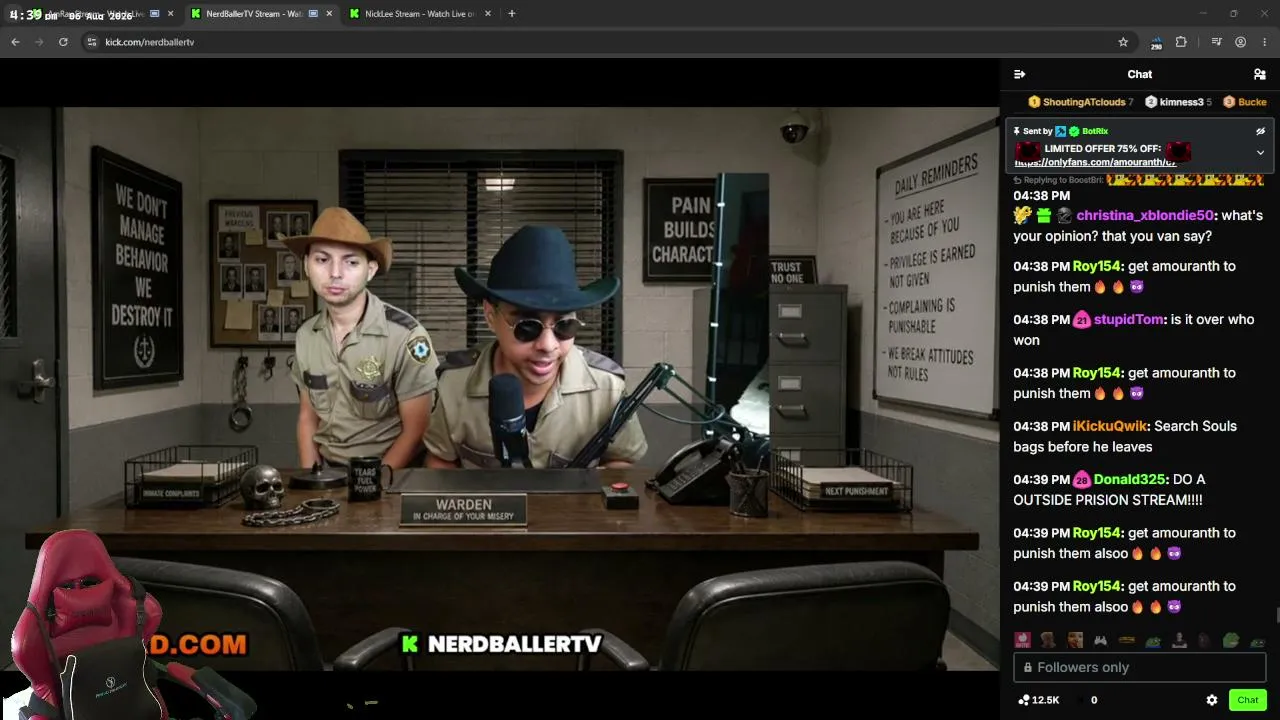The image size is (1280, 720).
Task: Click "LIMITED OFFER 75% OFF:" pinned text
Action: point(1103,149)
